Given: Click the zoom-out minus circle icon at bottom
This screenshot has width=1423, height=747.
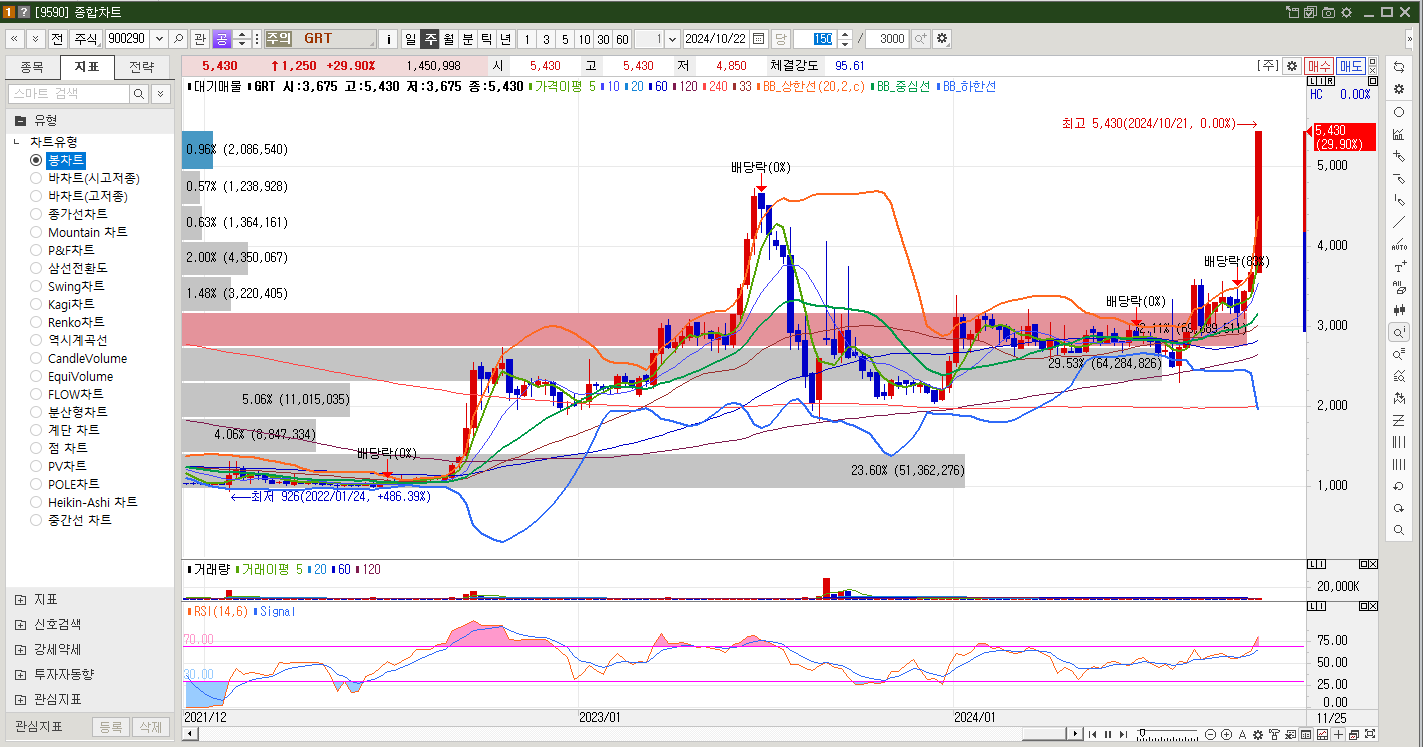Looking at the screenshot, I should pos(1210,735).
